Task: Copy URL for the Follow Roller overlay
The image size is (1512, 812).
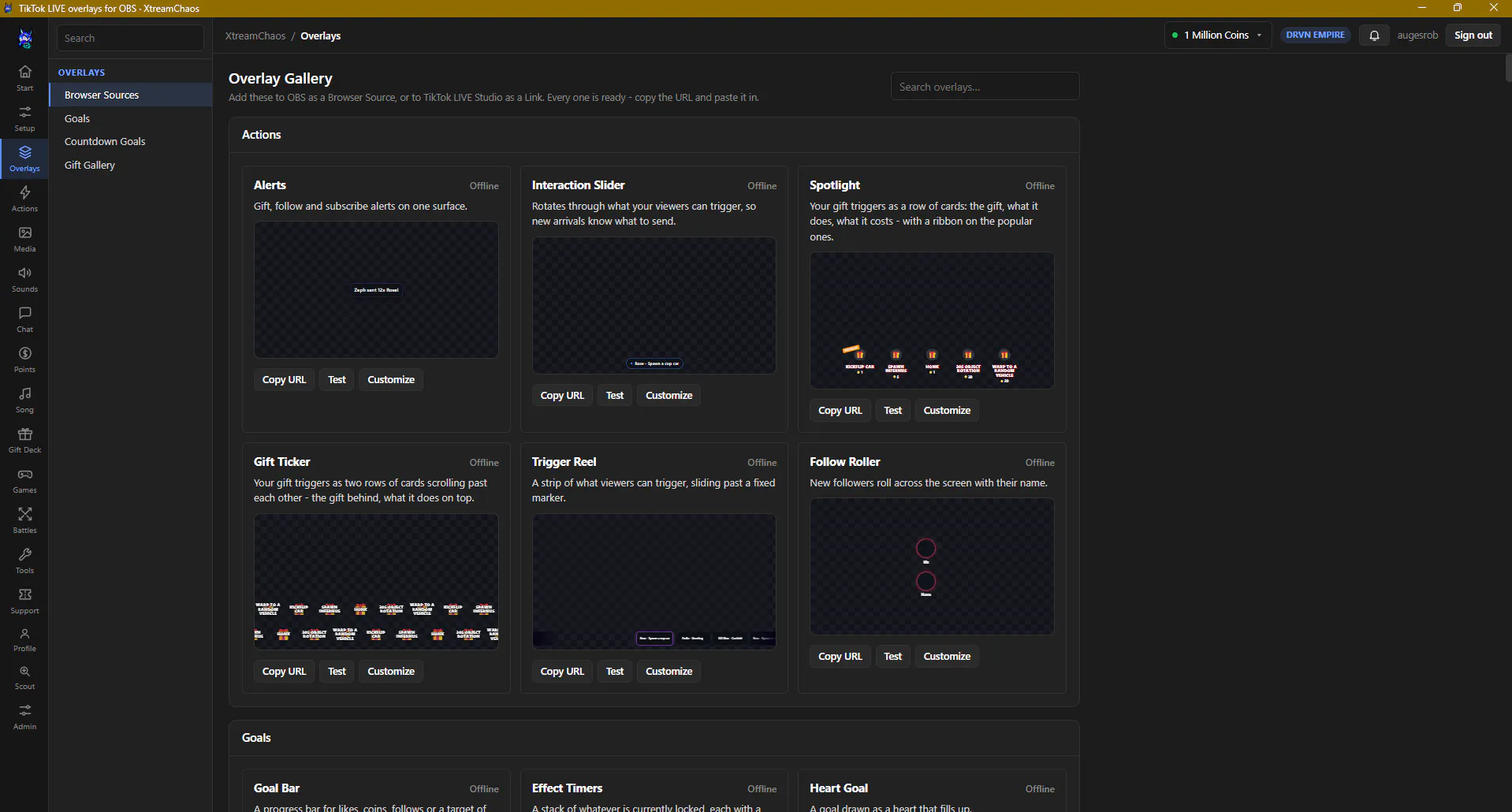Action: tap(840, 657)
